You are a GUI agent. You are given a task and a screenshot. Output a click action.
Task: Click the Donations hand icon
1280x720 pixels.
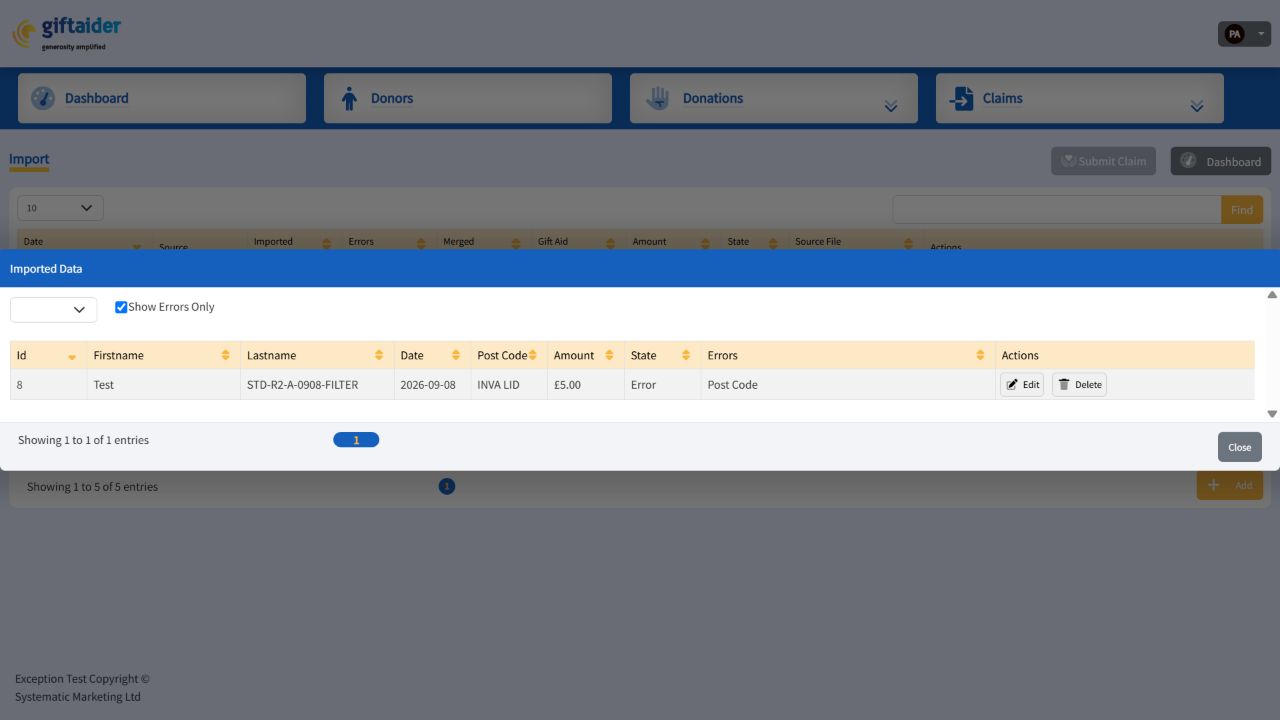pyautogui.click(x=657, y=98)
